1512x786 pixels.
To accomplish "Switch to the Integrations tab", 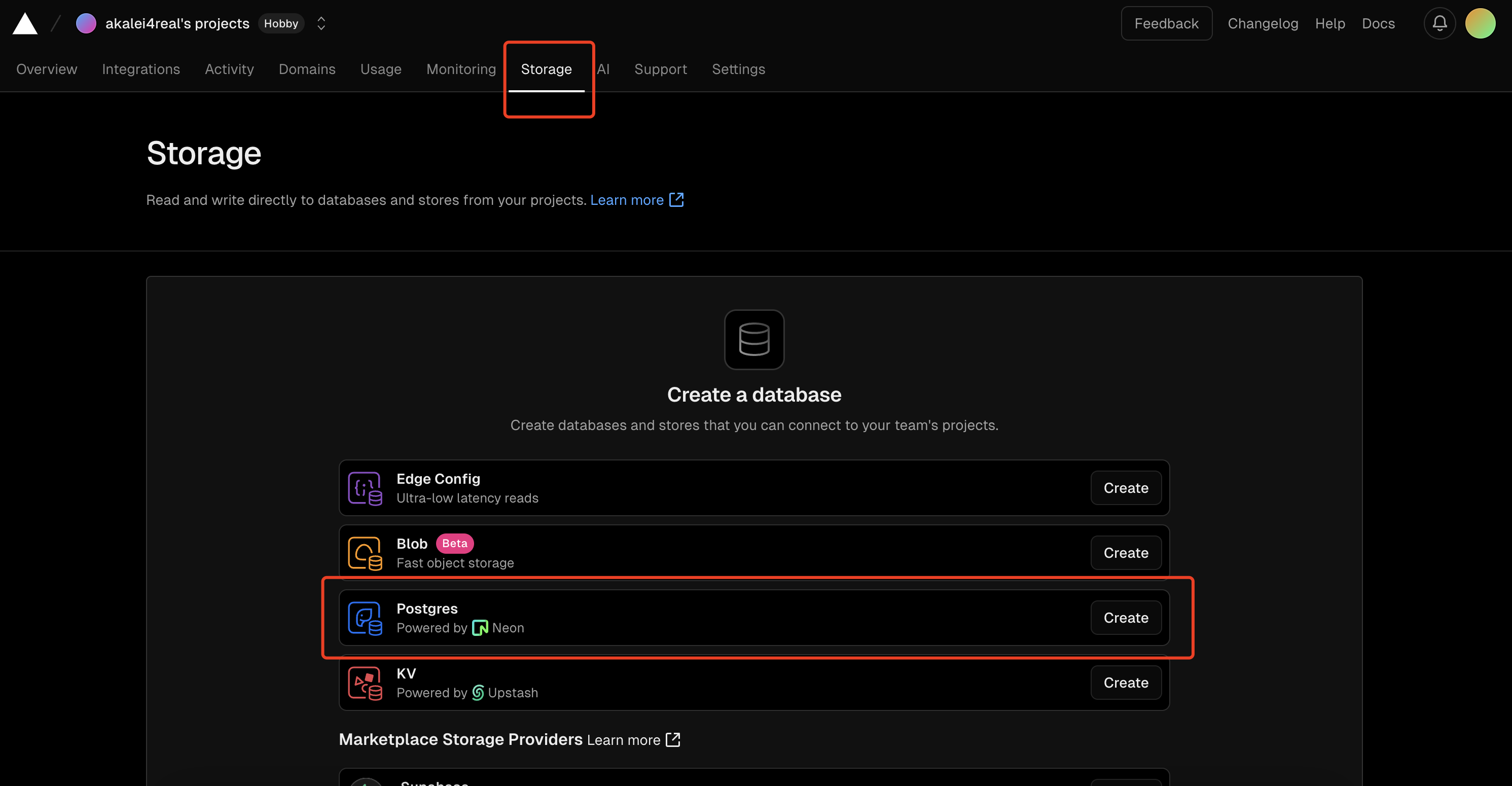I will [141, 69].
